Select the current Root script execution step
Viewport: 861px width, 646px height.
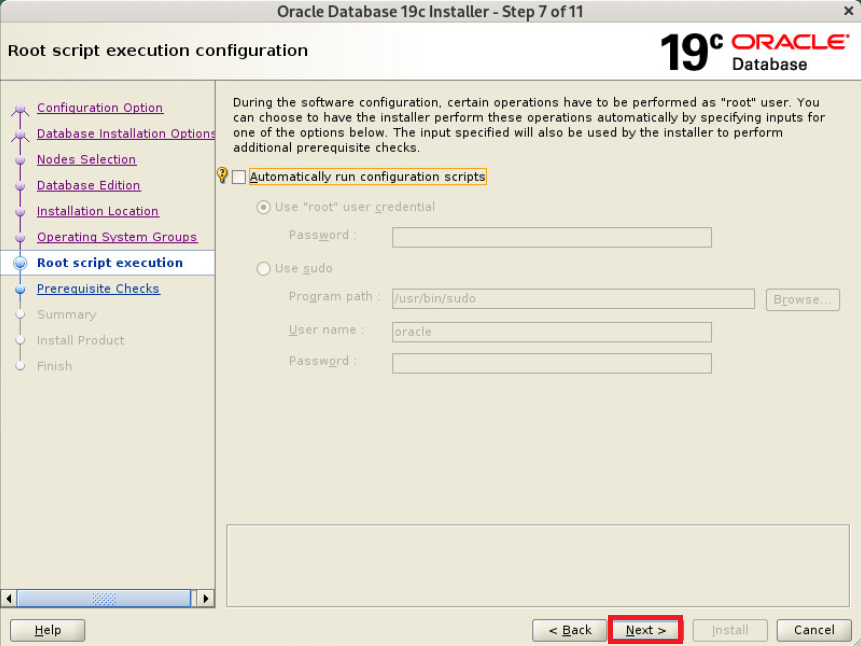pyautogui.click(x=108, y=263)
